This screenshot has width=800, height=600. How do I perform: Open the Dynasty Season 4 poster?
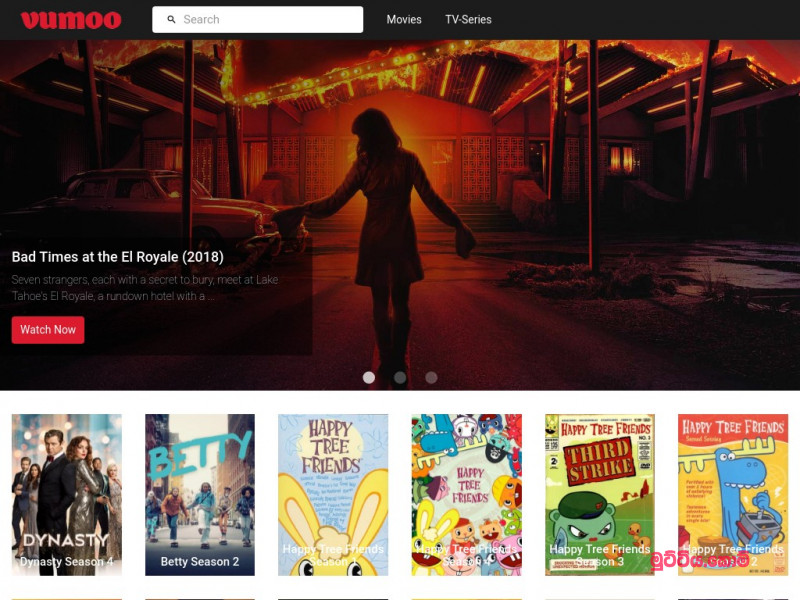(67, 495)
